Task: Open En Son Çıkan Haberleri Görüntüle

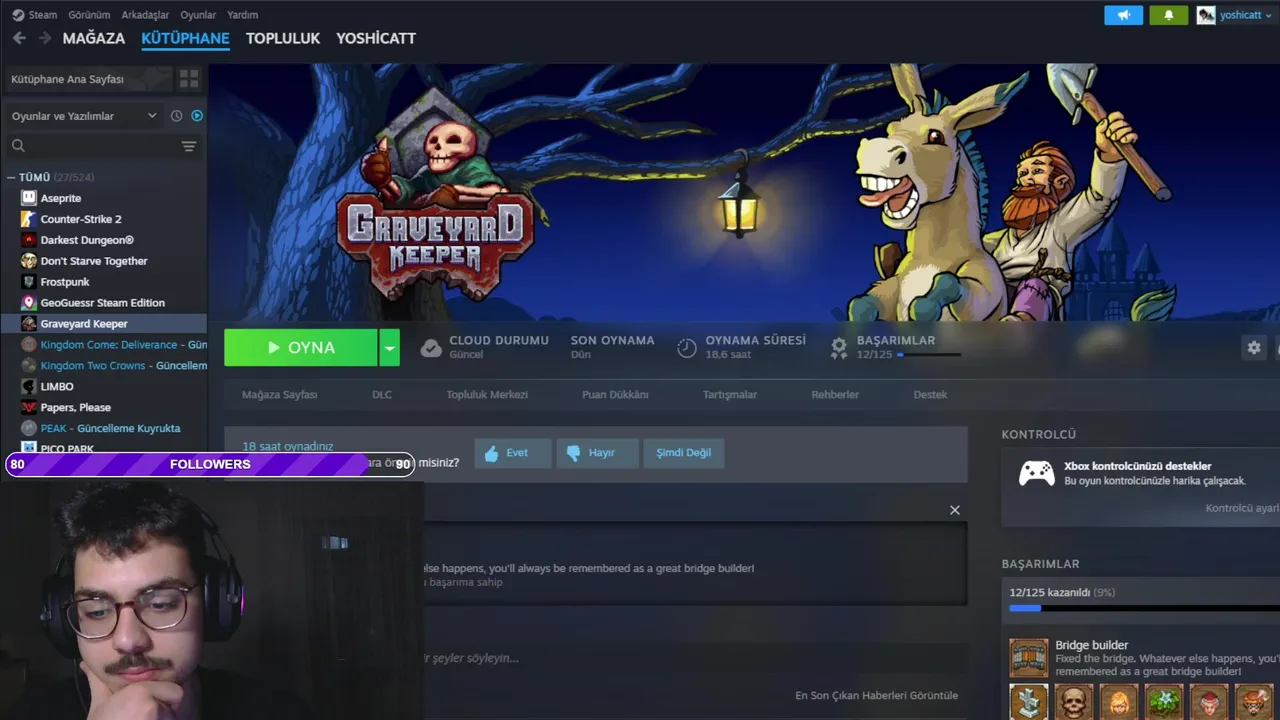Action: pos(876,695)
